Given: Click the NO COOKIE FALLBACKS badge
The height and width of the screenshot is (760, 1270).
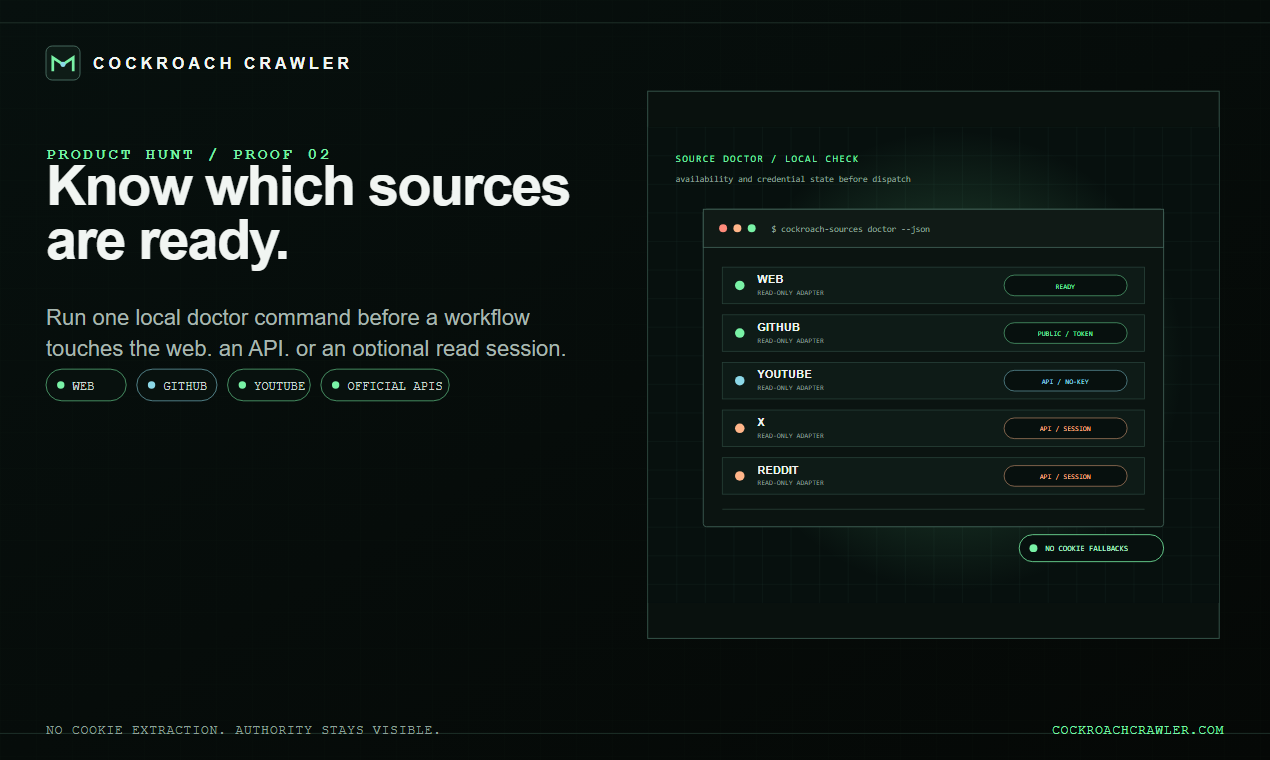Looking at the screenshot, I should (x=1091, y=548).
